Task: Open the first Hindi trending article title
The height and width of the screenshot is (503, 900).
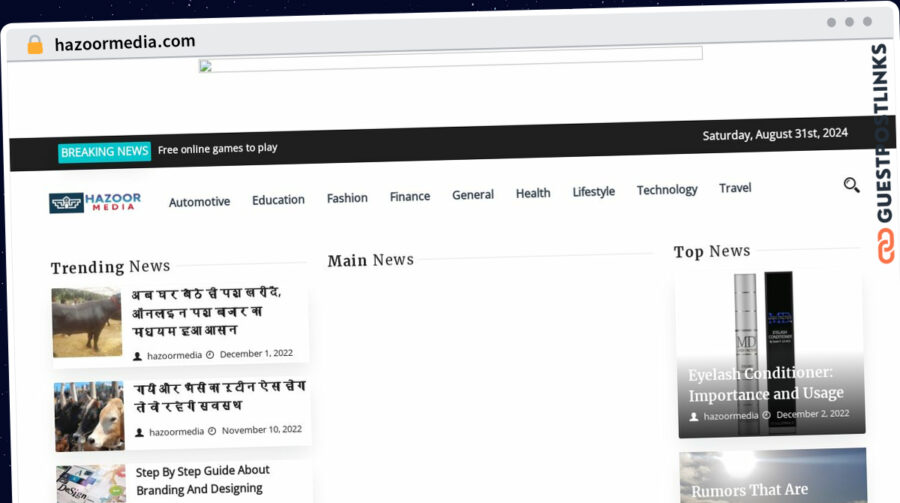Action: point(207,312)
